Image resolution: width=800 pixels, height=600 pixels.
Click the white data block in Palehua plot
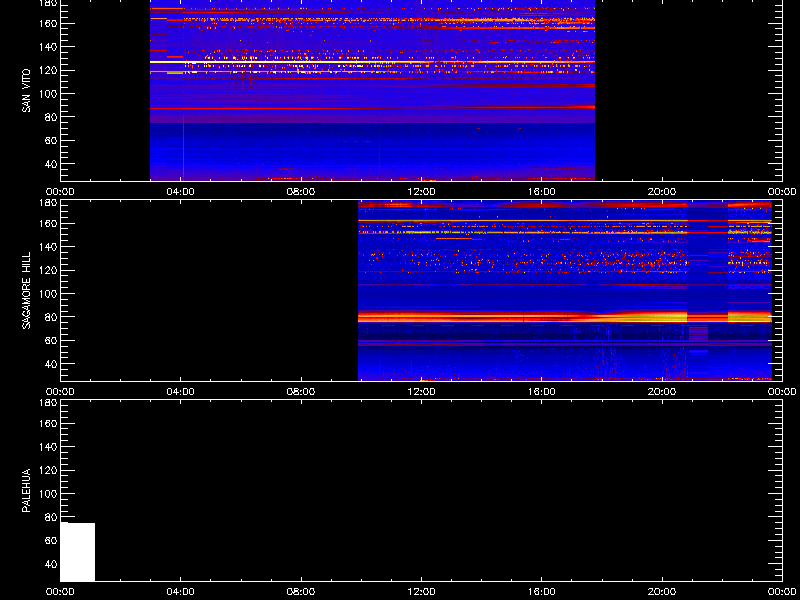pos(78,552)
